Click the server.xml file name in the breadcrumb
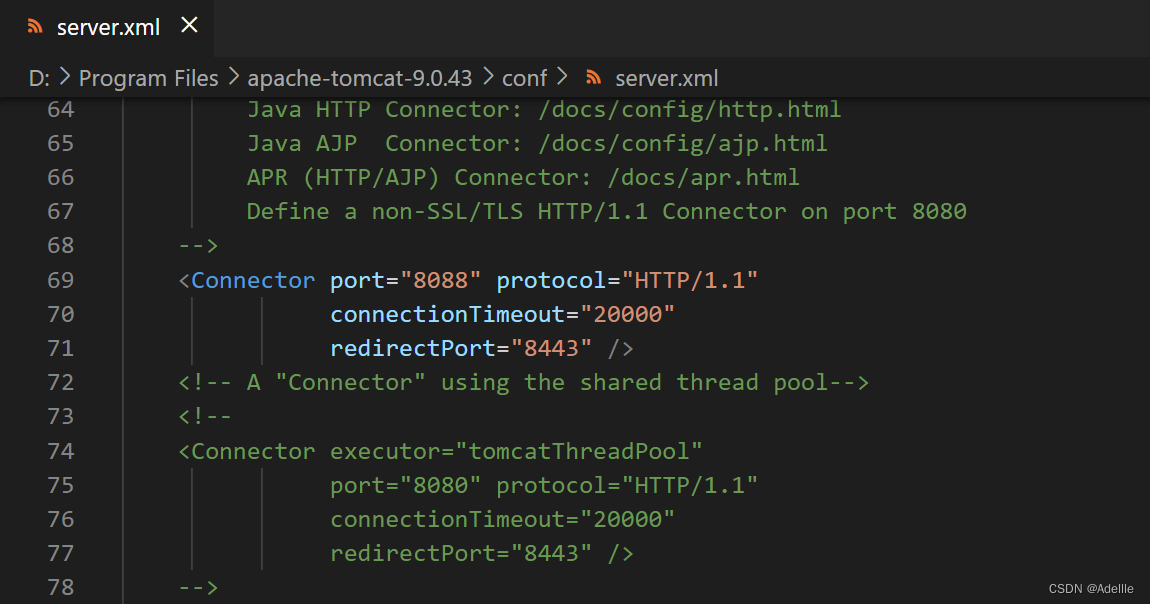 (666, 78)
